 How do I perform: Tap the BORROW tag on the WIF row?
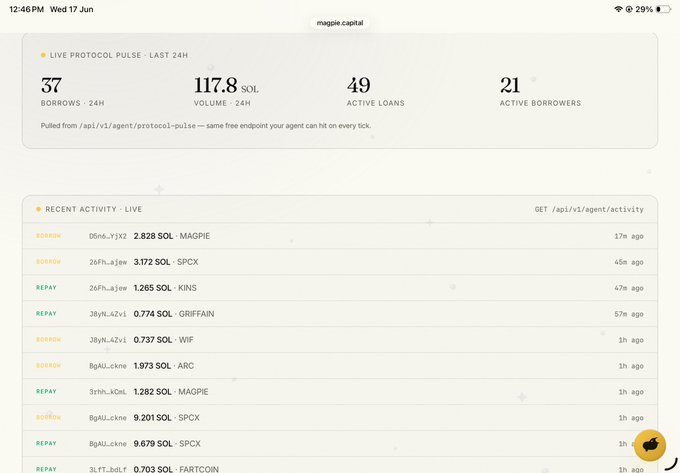[49, 339]
